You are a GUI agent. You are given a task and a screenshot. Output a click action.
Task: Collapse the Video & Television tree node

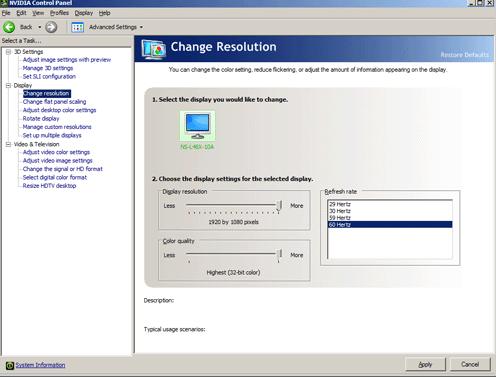[x=8, y=144]
